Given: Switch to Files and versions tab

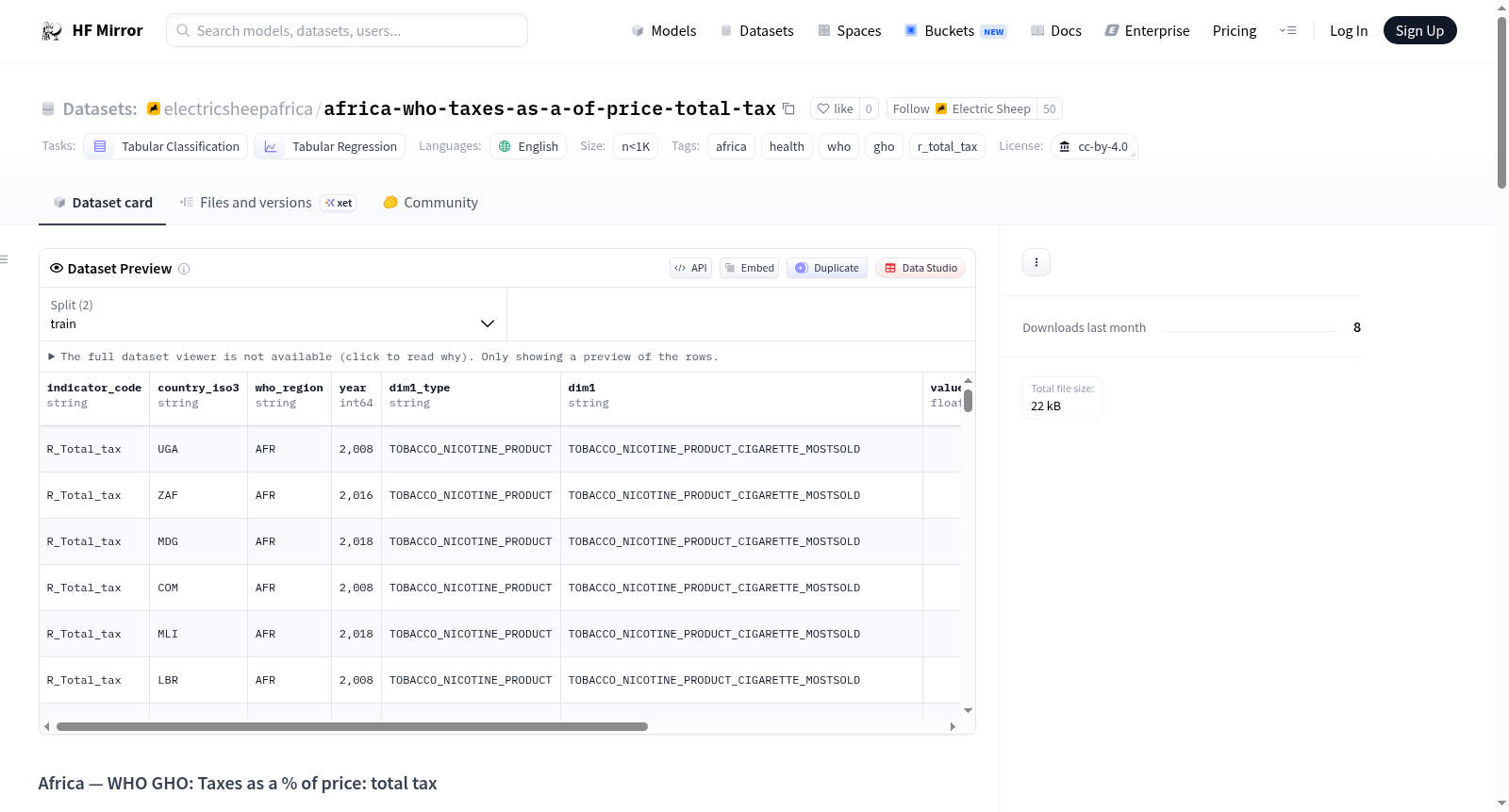Looking at the screenshot, I should pyautogui.click(x=268, y=203).
